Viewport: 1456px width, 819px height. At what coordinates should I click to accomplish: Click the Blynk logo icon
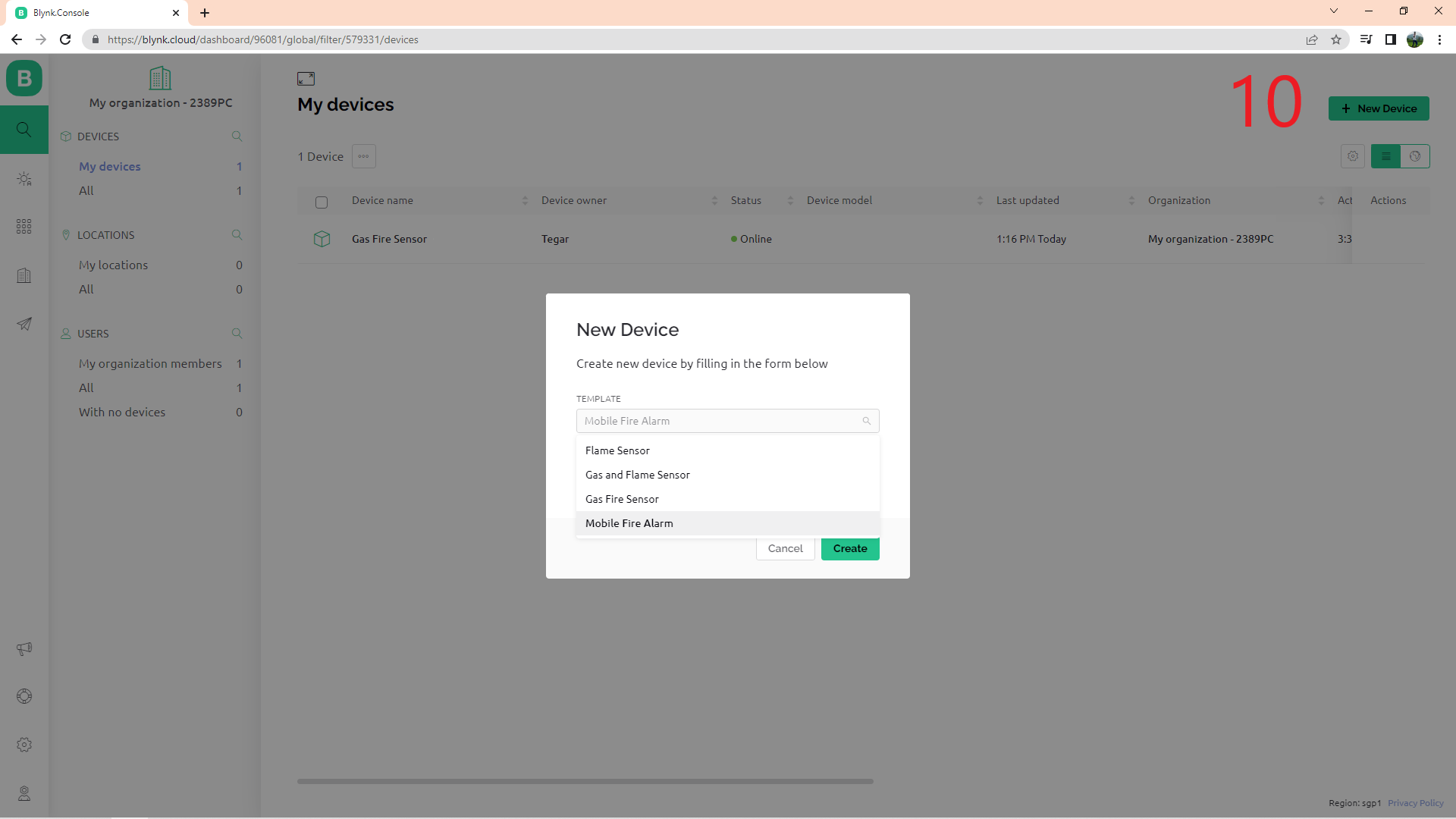pyautogui.click(x=24, y=78)
